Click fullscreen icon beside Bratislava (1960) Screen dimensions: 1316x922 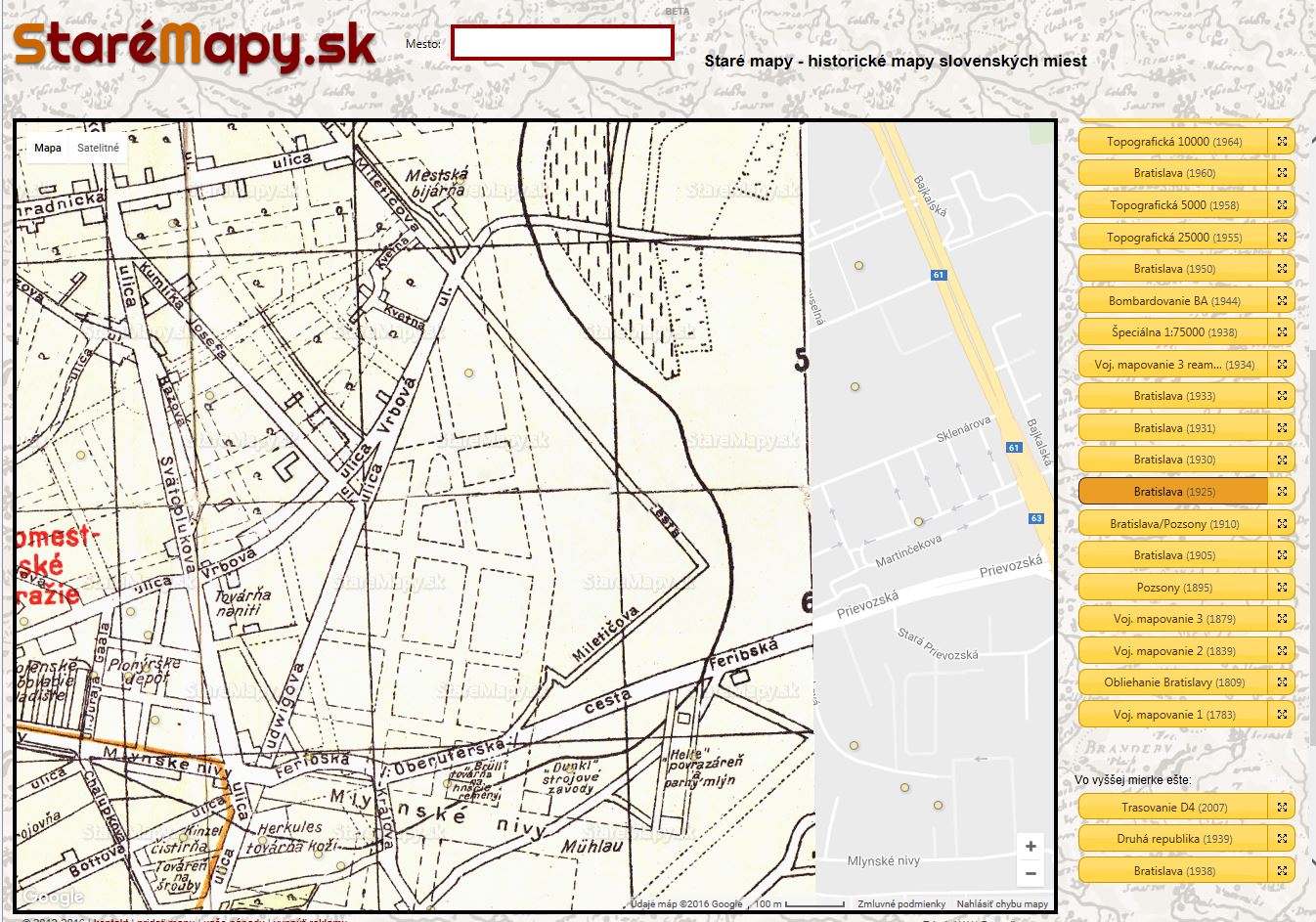1282,173
